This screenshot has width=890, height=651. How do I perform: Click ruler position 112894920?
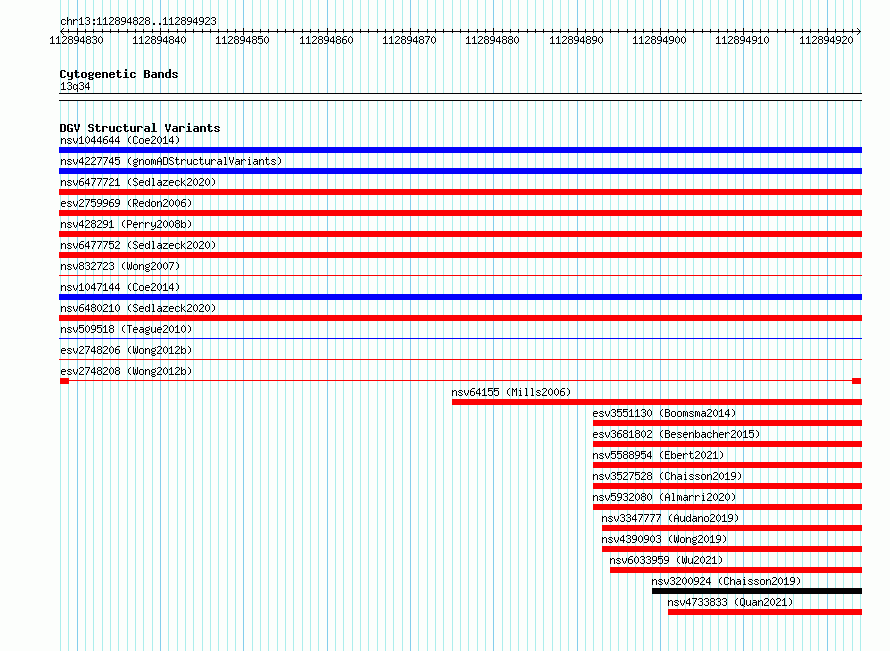tap(826, 40)
